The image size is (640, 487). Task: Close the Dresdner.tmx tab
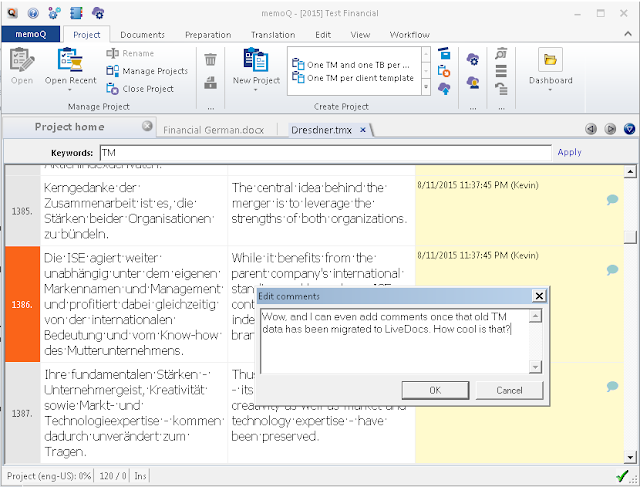coord(362,130)
